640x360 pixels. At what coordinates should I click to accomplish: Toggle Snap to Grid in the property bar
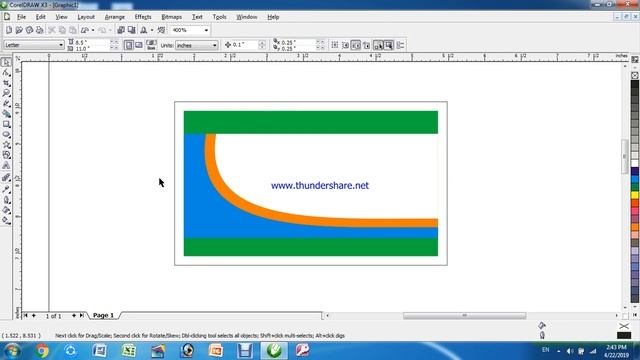click(335, 45)
